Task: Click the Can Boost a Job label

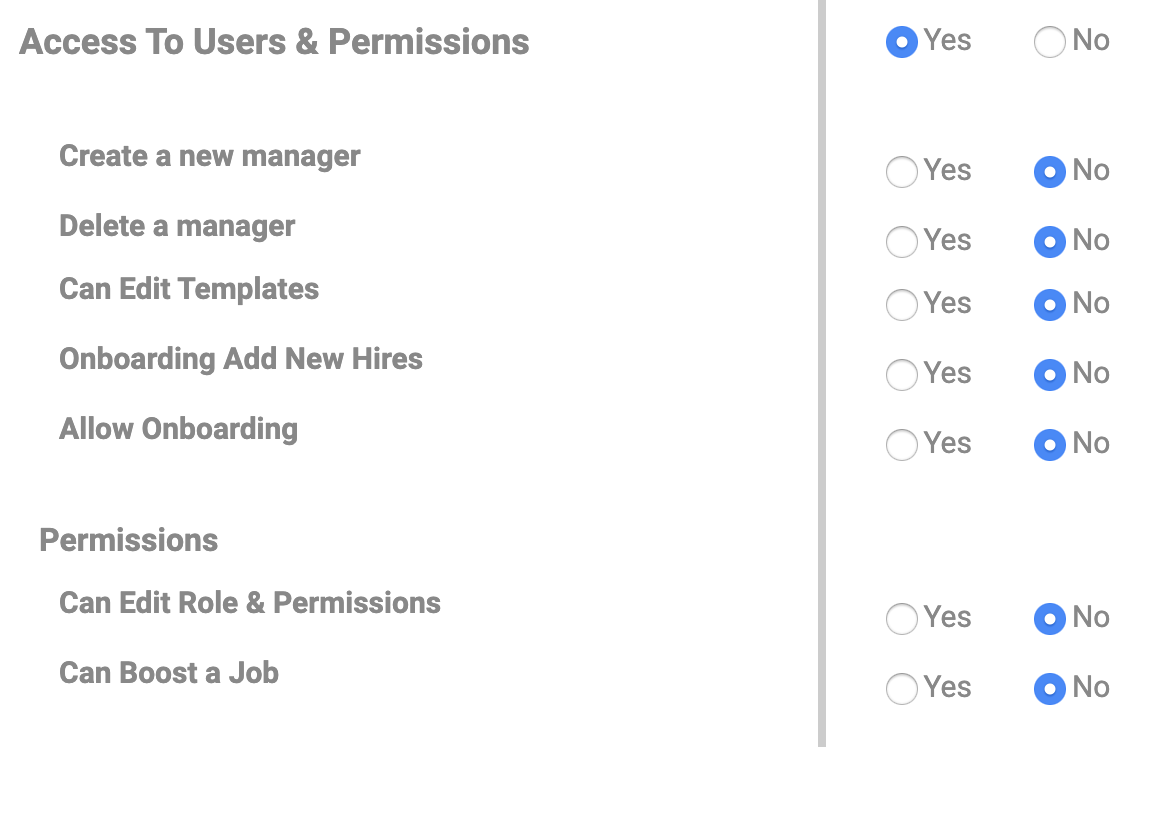Action: pos(169,673)
